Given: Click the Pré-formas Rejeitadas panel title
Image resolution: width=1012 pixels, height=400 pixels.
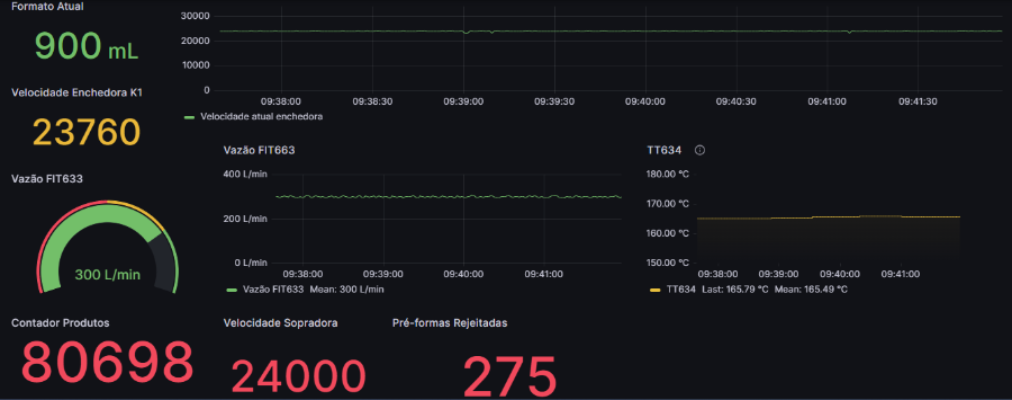Looking at the screenshot, I should click(x=450, y=323).
